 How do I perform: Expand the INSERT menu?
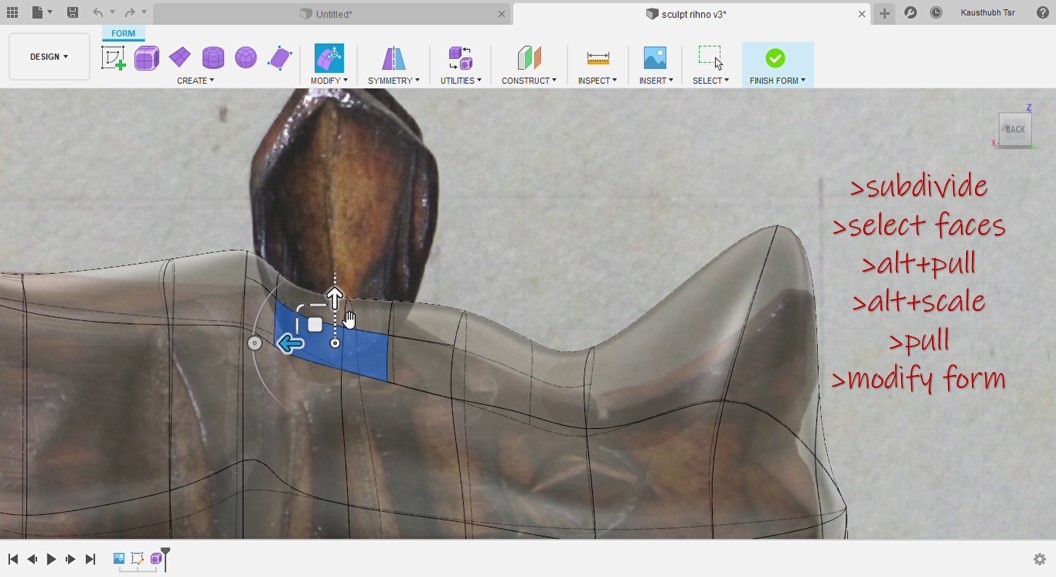656,80
